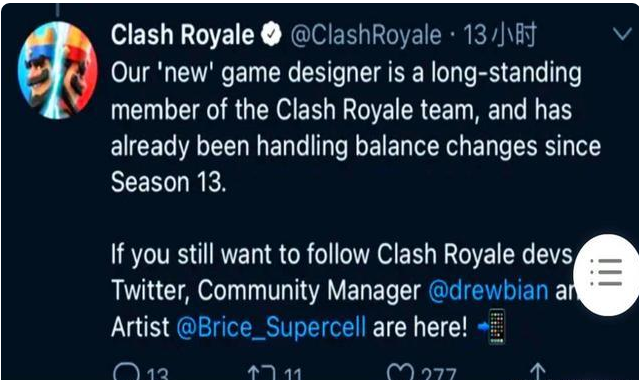Click the Clash Royale display name

(x=183, y=35)
